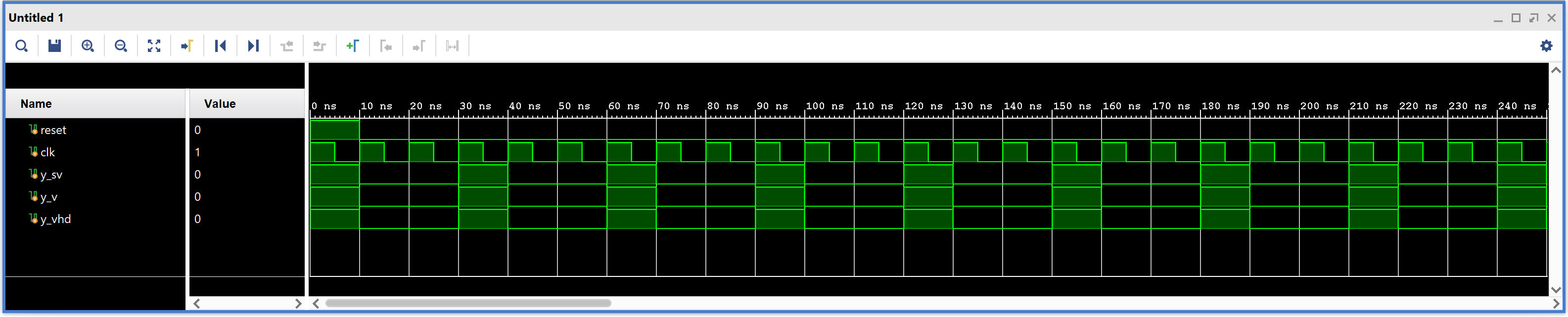Image resolution: width=1568 pixels, height=317 pixels.
Task: Select the clk signal in Name column
Action: 47,153
